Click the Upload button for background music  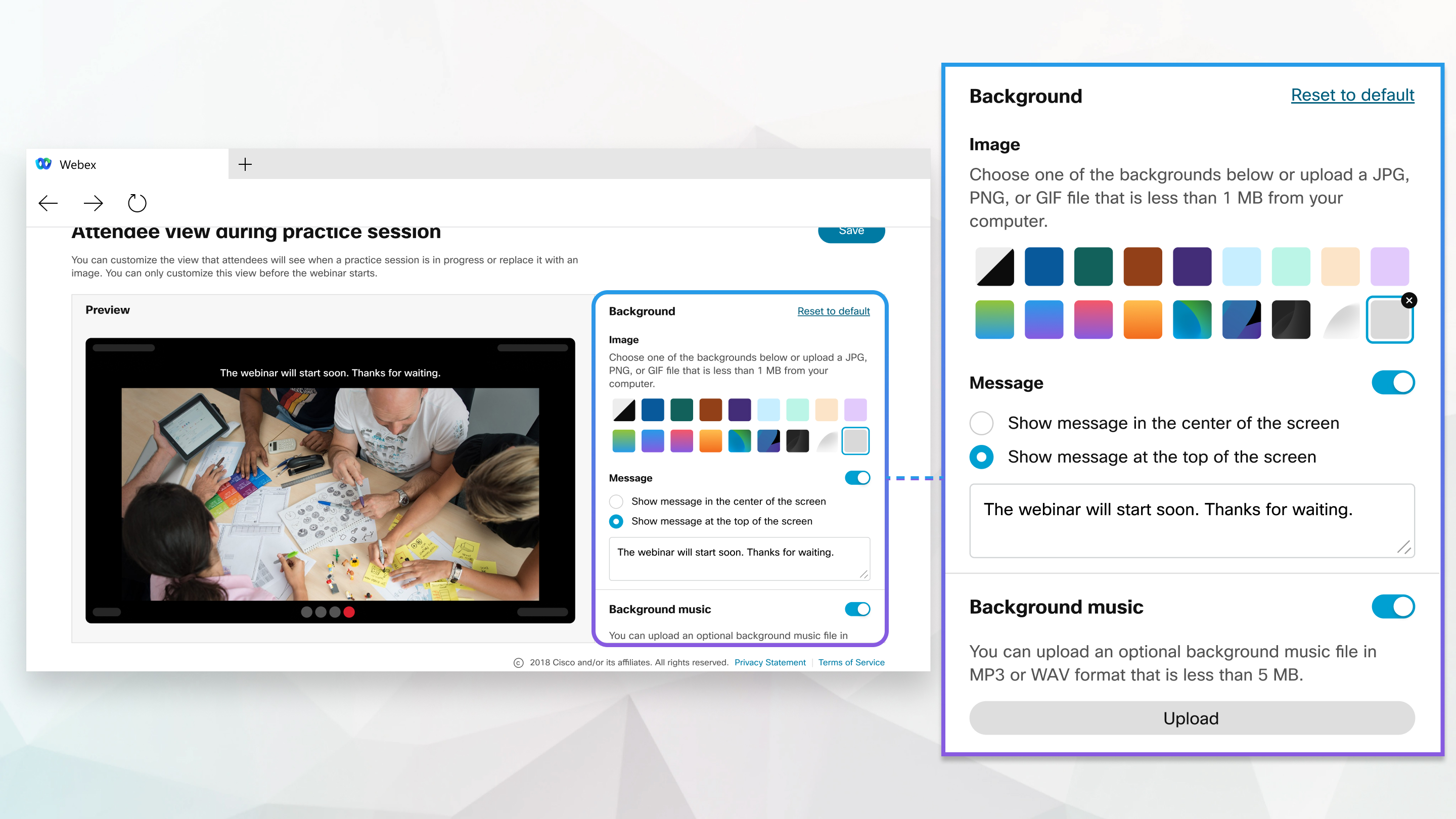tap(1191, 718)
